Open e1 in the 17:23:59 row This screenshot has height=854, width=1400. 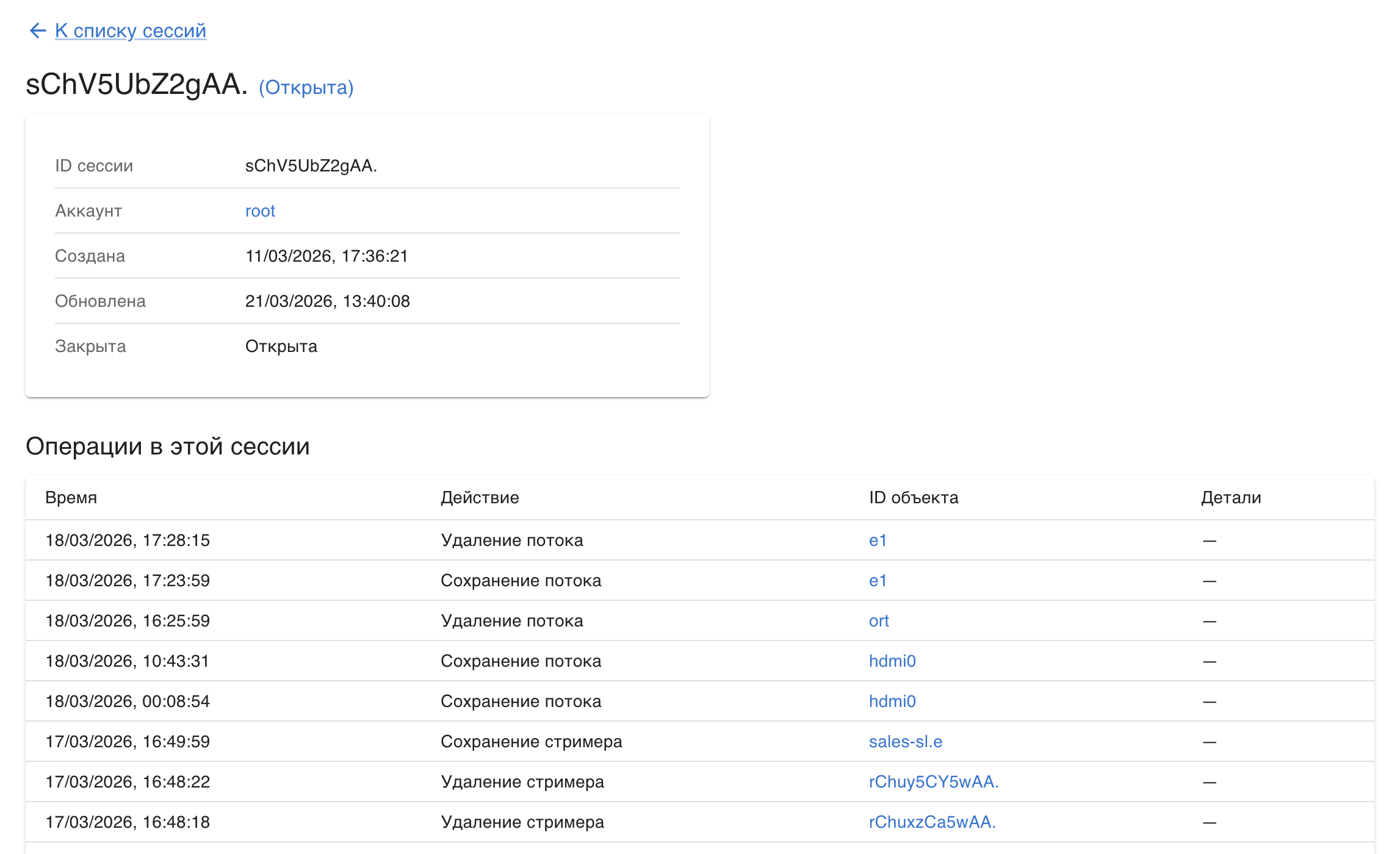pos(878,581)
